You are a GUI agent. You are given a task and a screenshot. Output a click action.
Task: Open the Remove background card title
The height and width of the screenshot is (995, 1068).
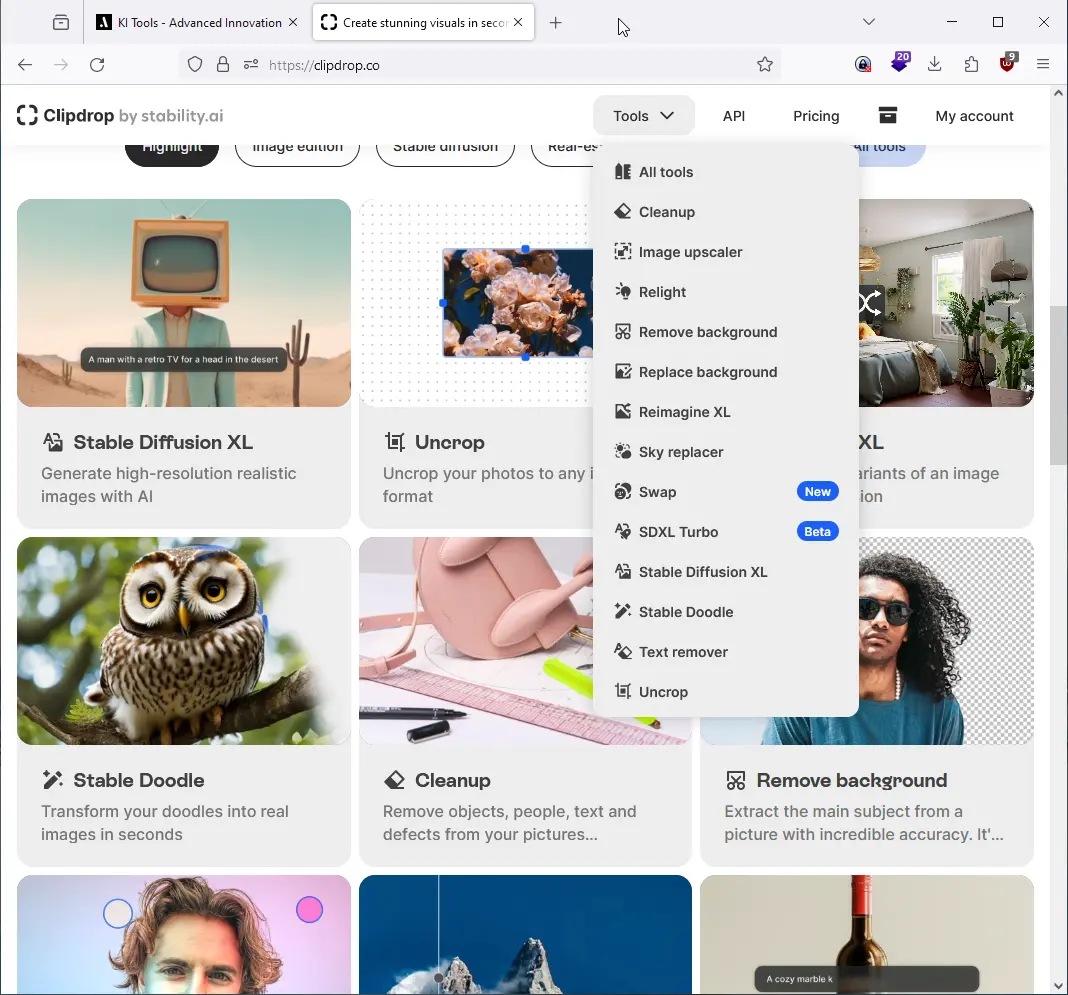tap(851, 780)
